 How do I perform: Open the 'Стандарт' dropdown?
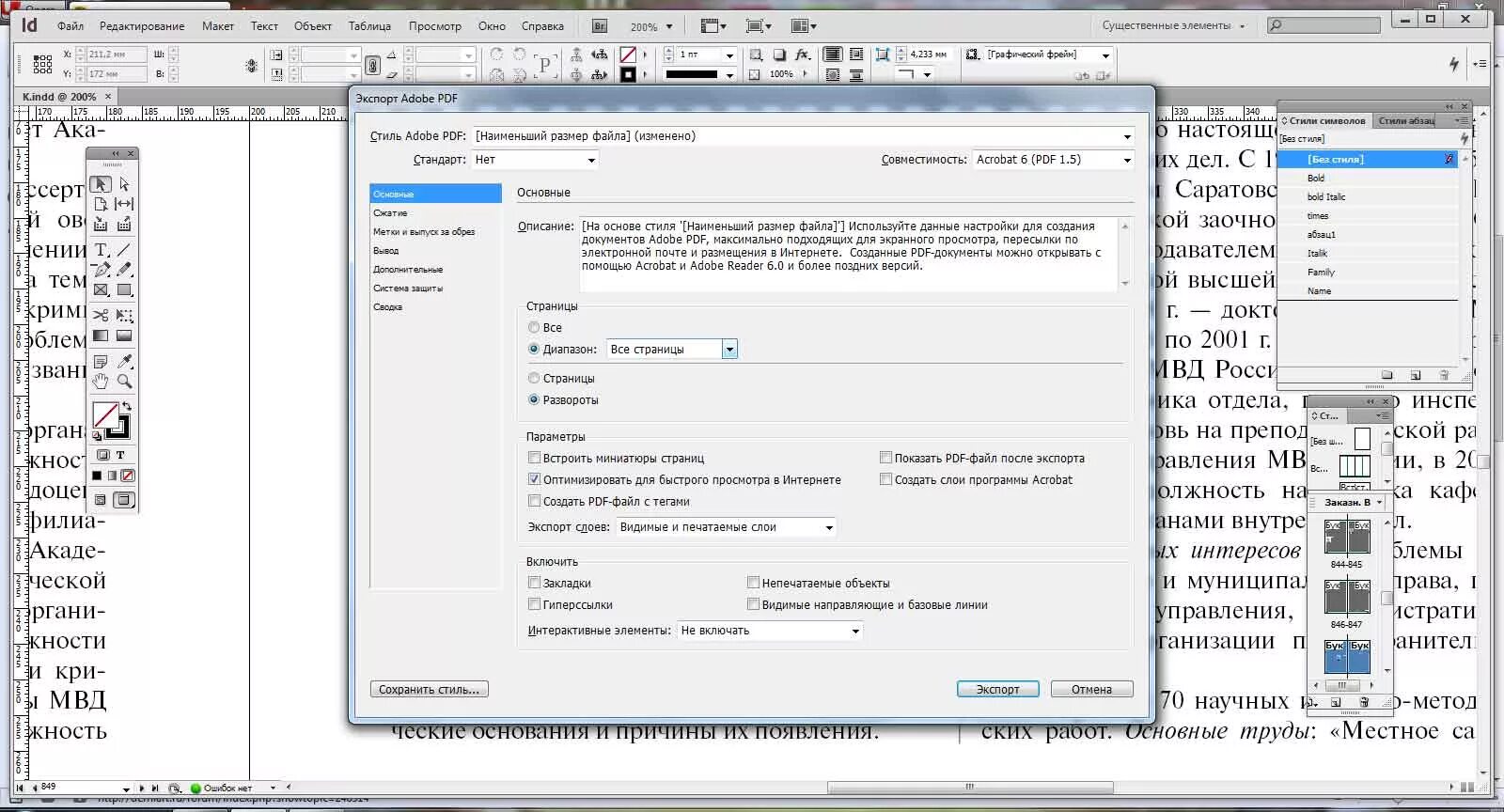(535, 160)
